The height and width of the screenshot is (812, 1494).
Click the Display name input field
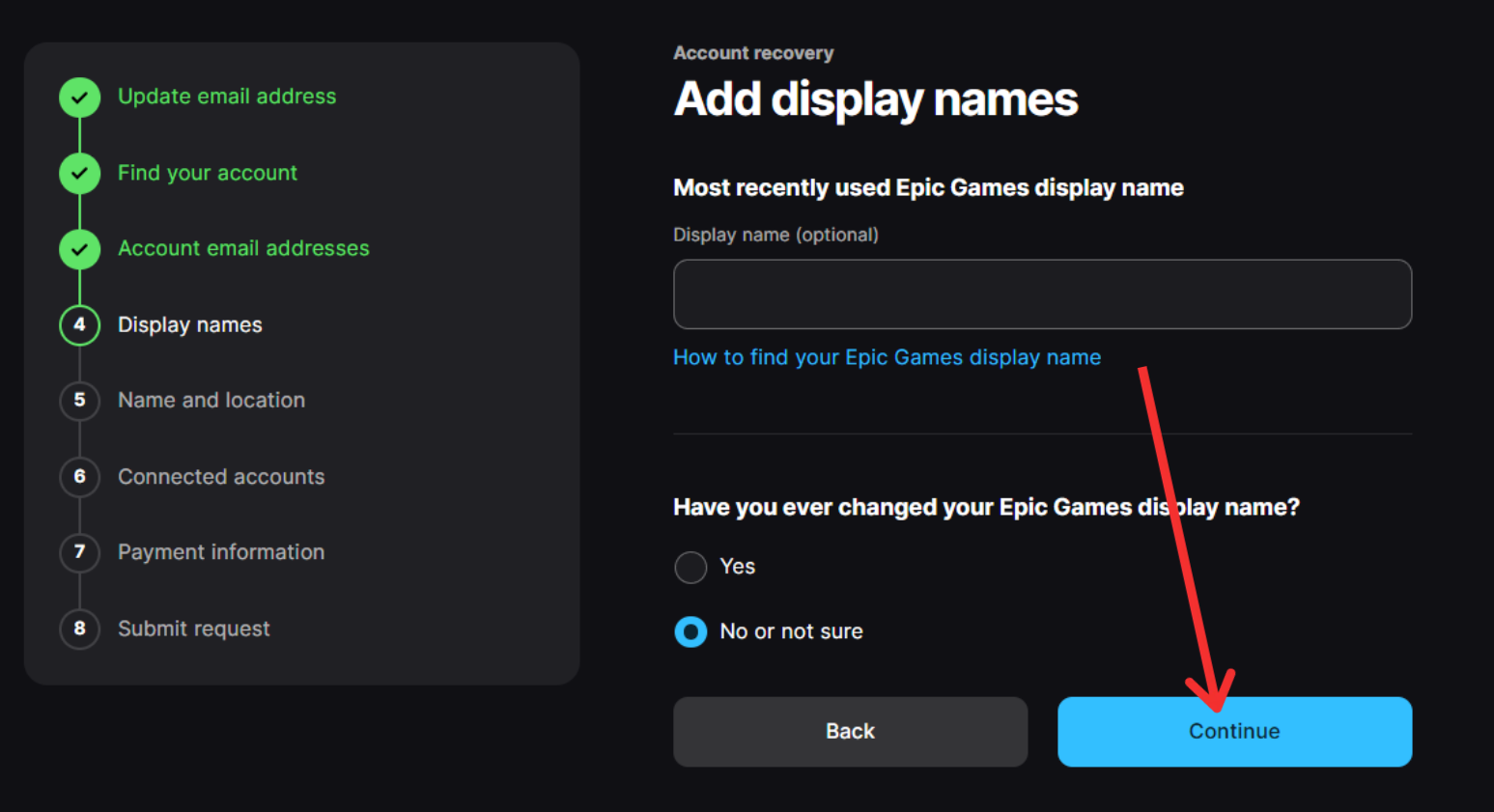pyautogui.click(x=1042, y=294)
